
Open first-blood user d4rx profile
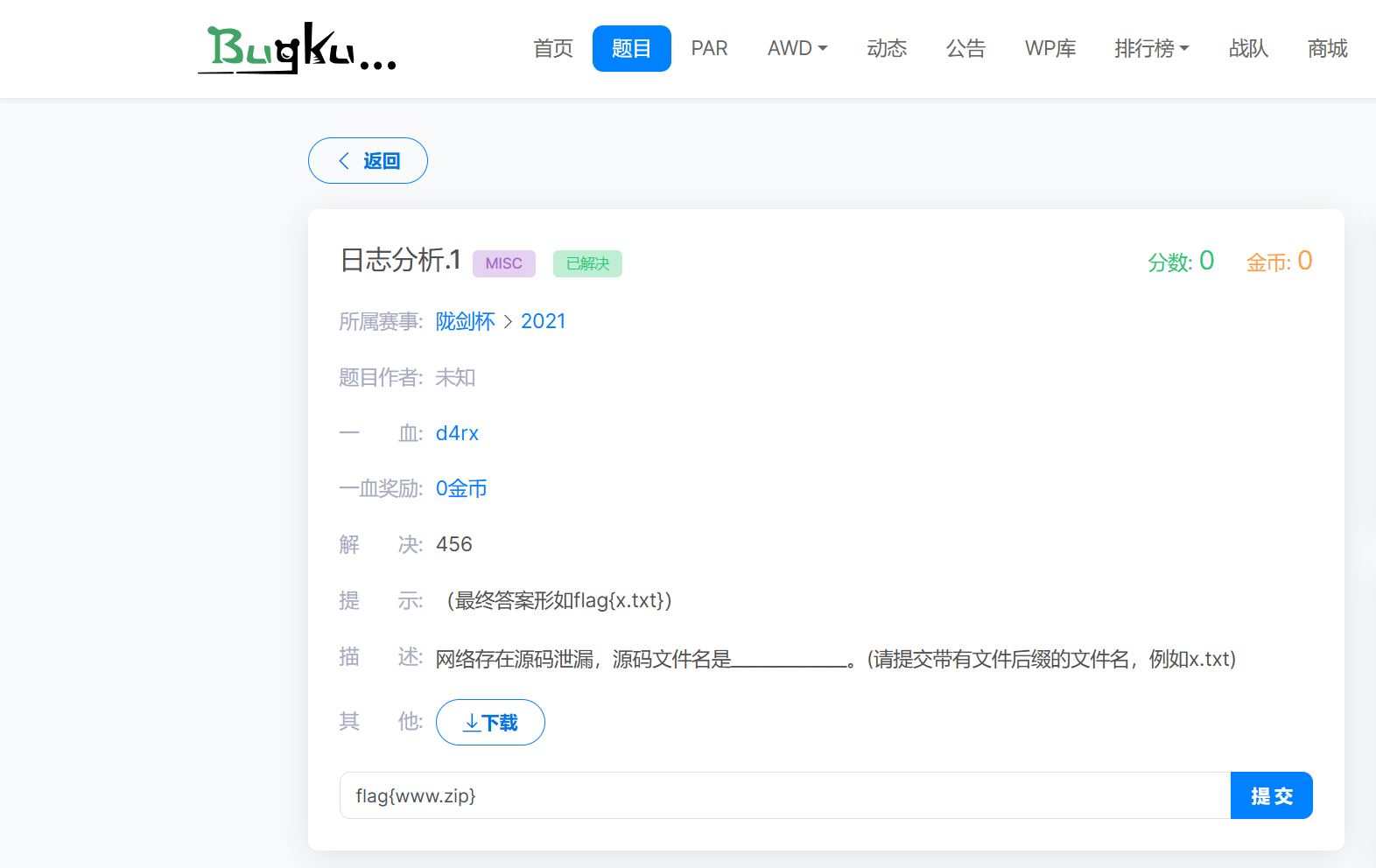click(457, 433)
